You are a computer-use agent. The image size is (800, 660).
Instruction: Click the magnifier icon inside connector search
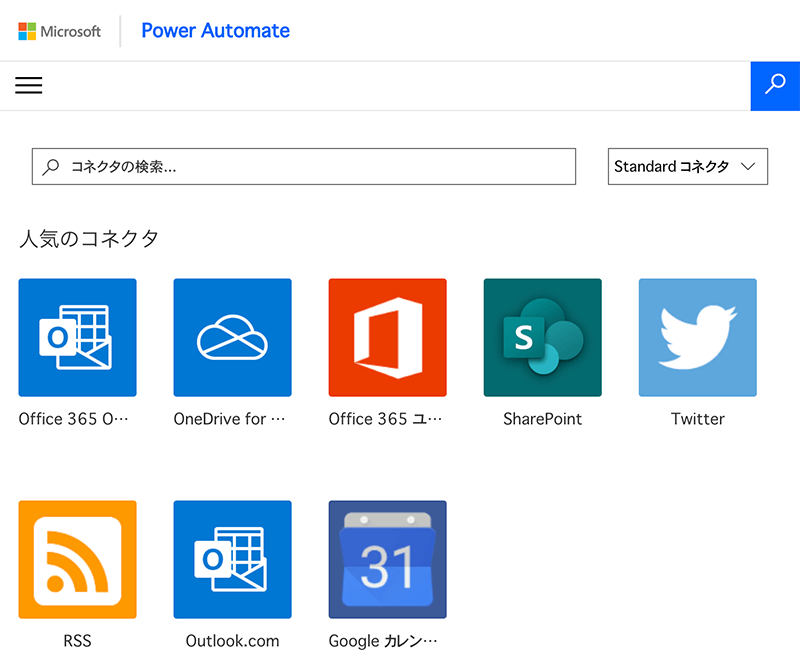[51, 167]
